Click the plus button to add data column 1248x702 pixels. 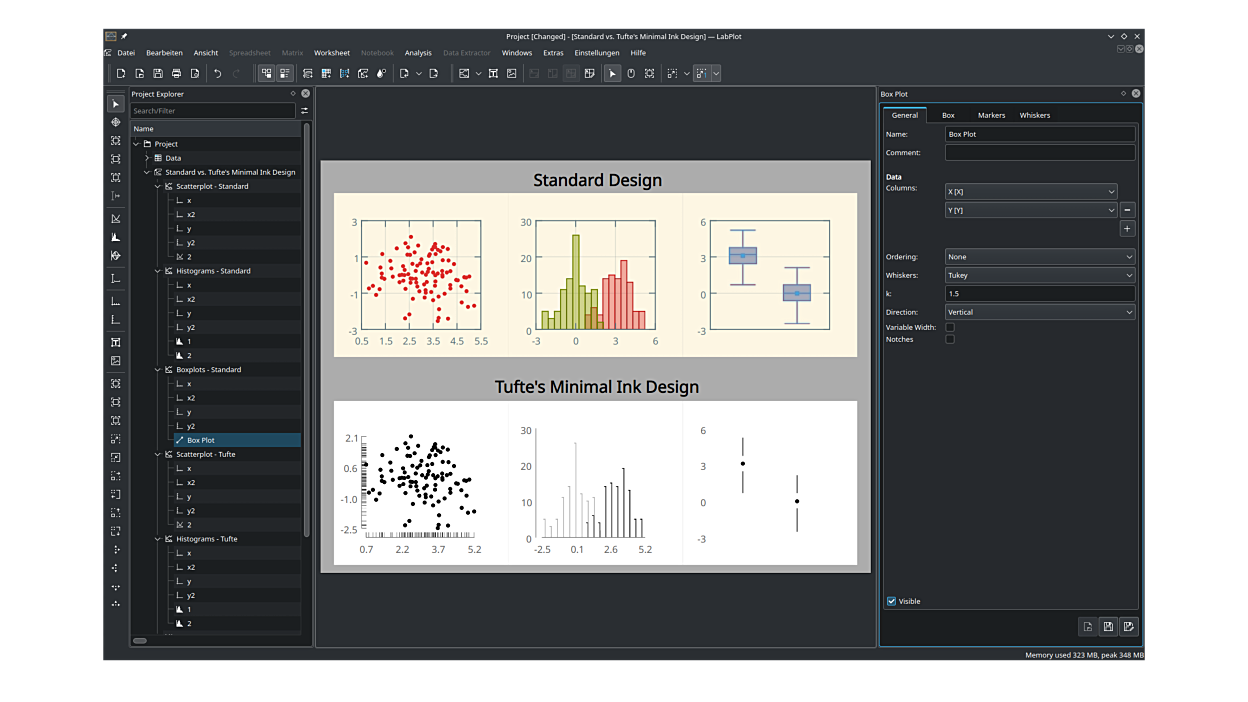1127,229
